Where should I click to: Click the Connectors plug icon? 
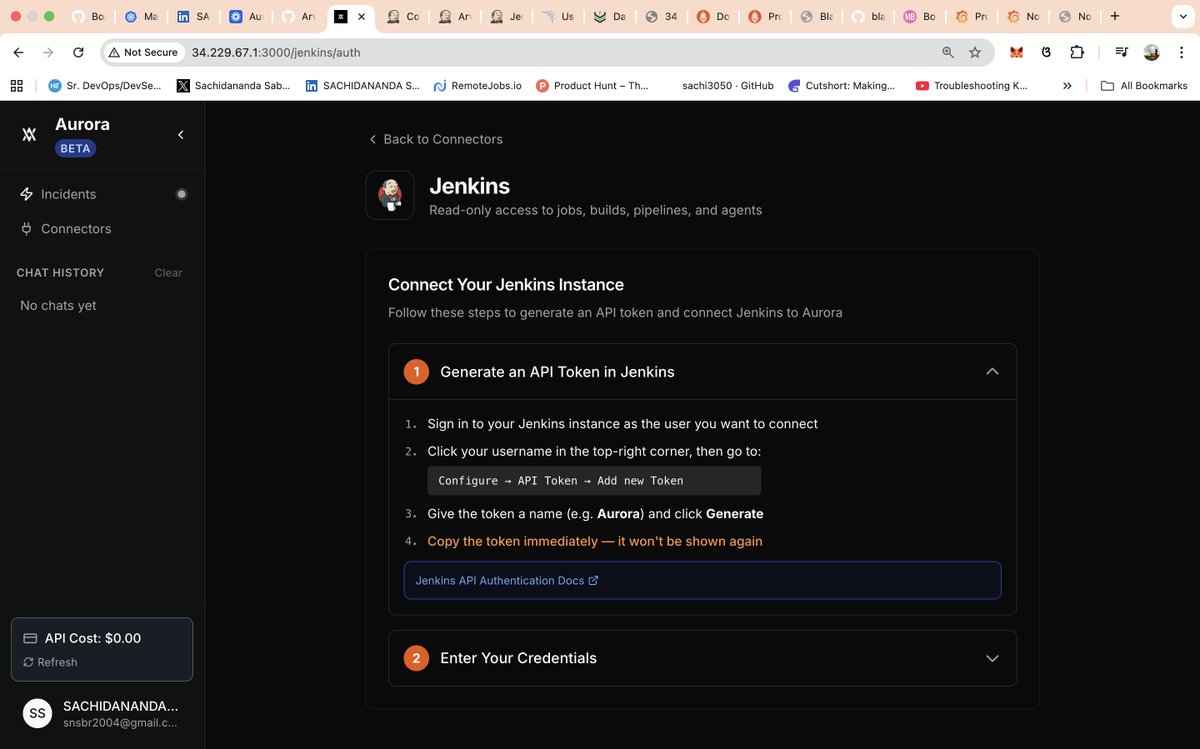pyautogui.click(x=27, y=229)
